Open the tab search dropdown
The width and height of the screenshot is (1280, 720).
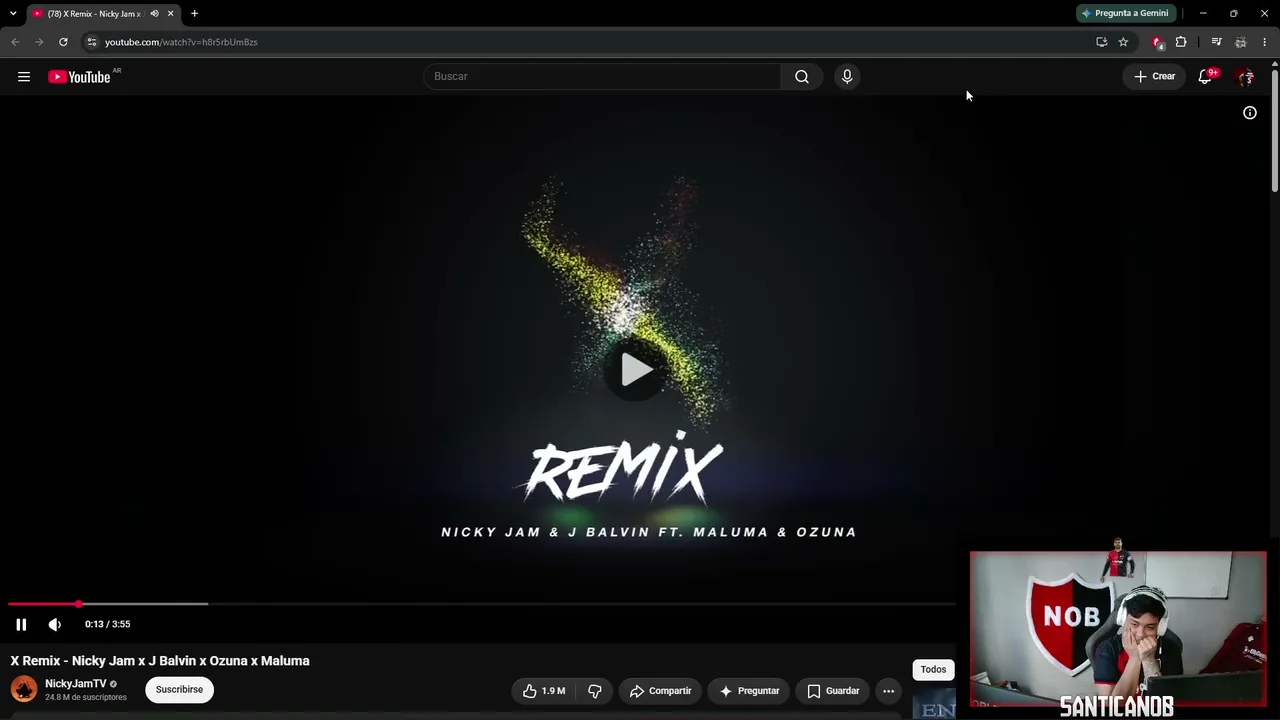(x=13, y=14)
